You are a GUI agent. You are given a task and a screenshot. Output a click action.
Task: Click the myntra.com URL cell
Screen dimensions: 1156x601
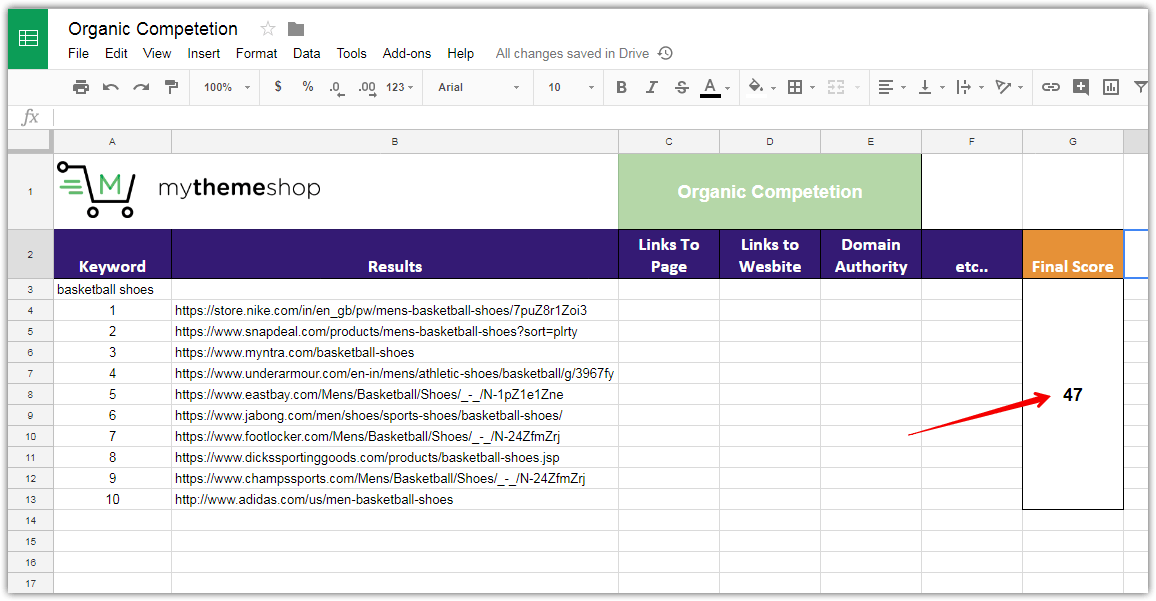[x=394, y=352]
